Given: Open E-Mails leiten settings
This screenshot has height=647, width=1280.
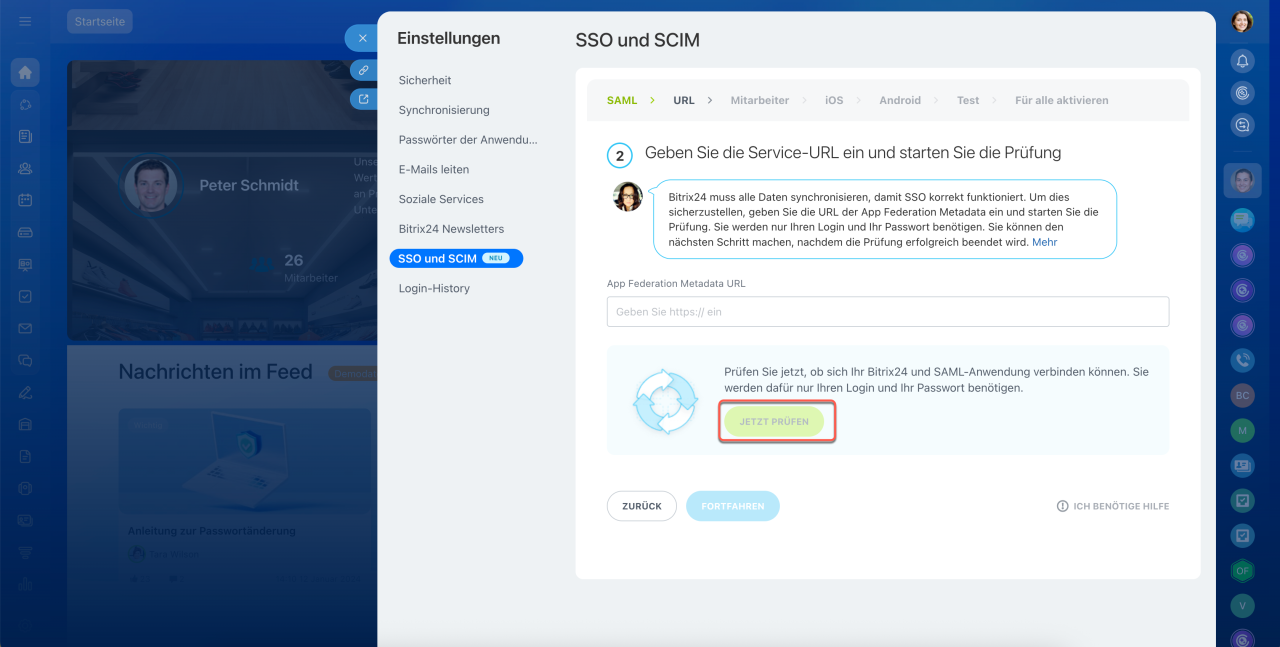Looking at the screenshot, I should (434, 170).
